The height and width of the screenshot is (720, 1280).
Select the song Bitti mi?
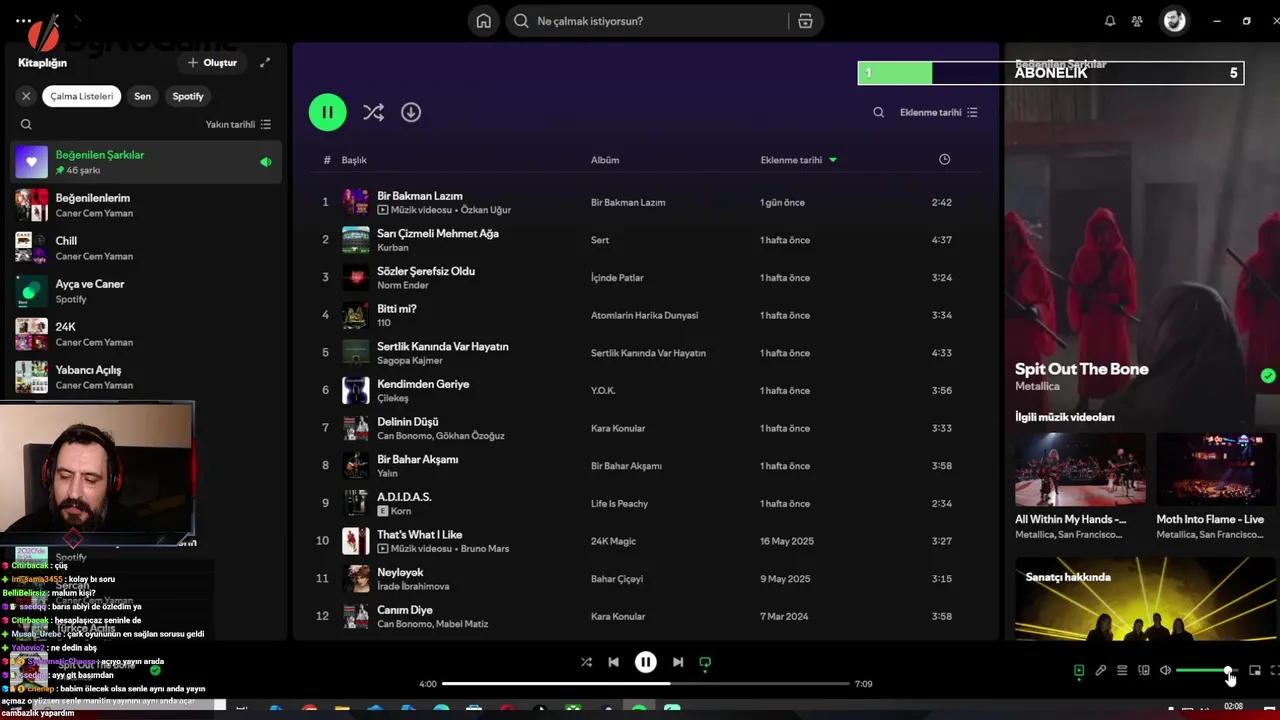click(x=396, y=309)
